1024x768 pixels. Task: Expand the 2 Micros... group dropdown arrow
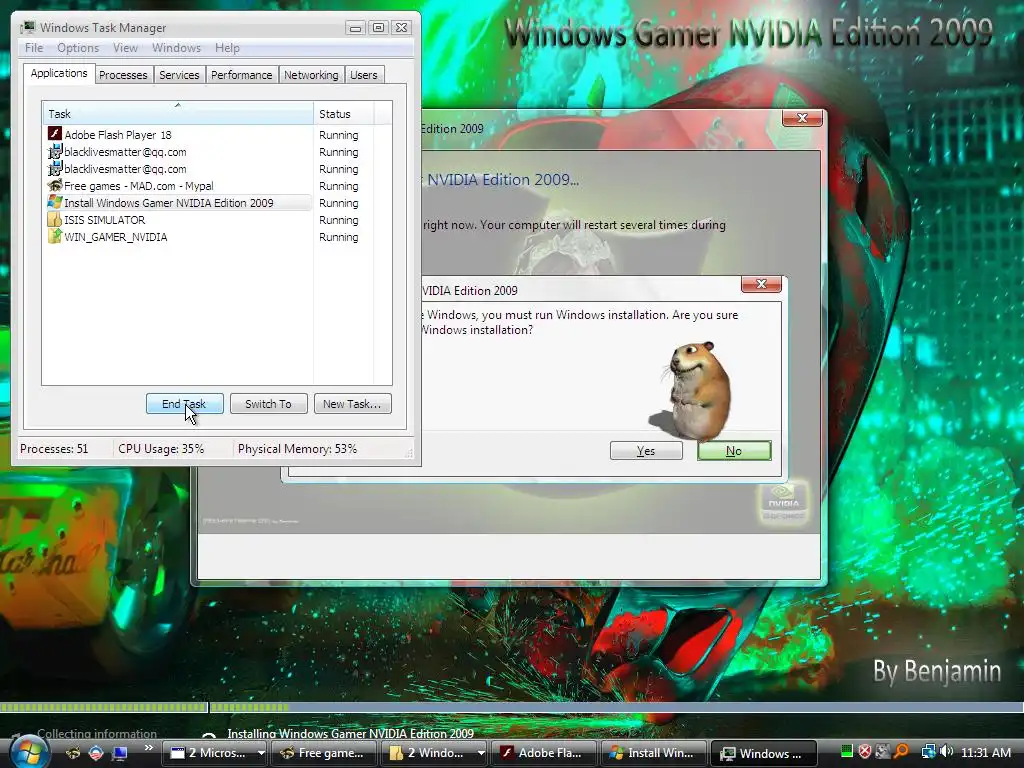click(x=261, y=753)
